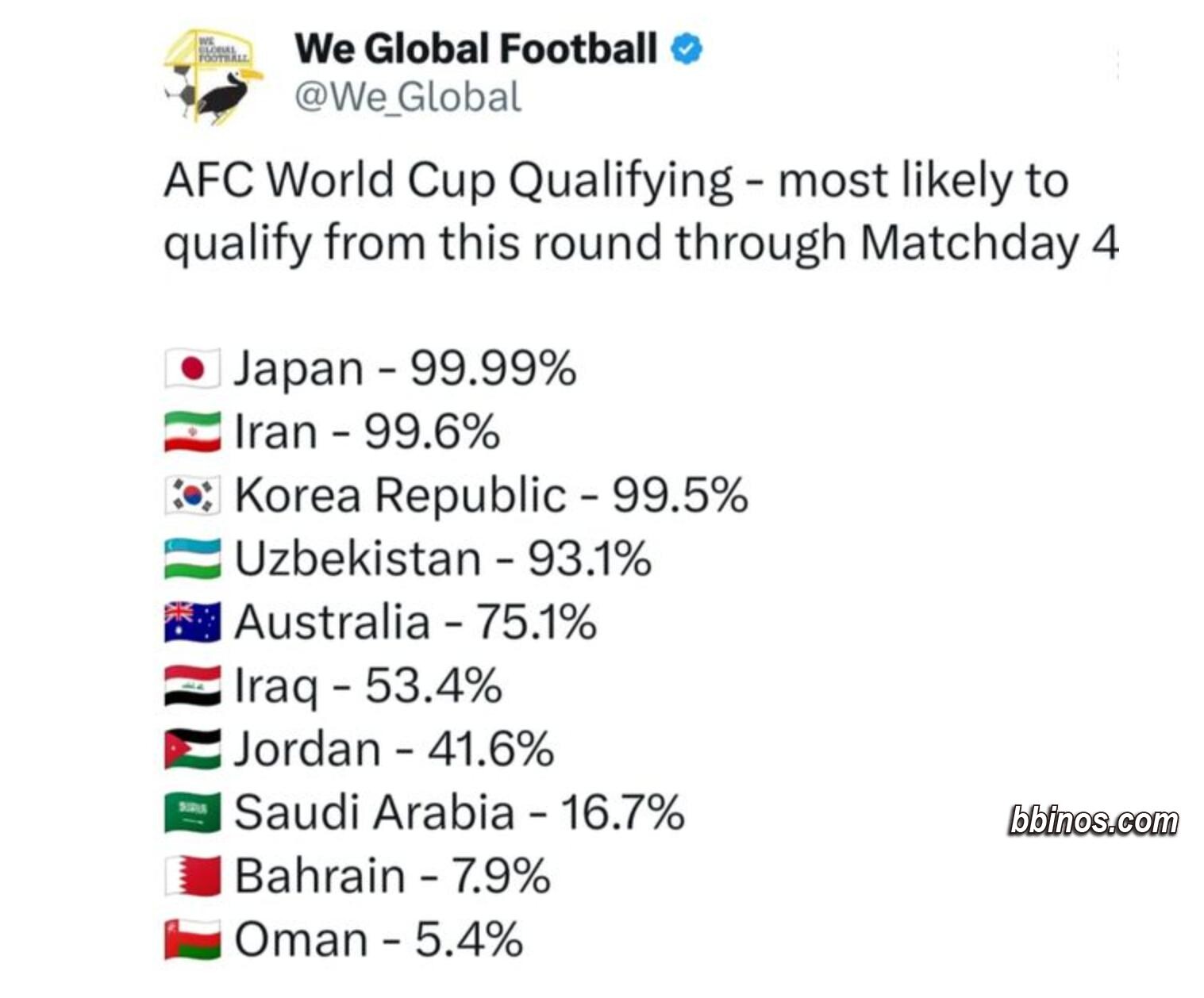
Task: Open the We Global Football account name
Action: point(475,49)
